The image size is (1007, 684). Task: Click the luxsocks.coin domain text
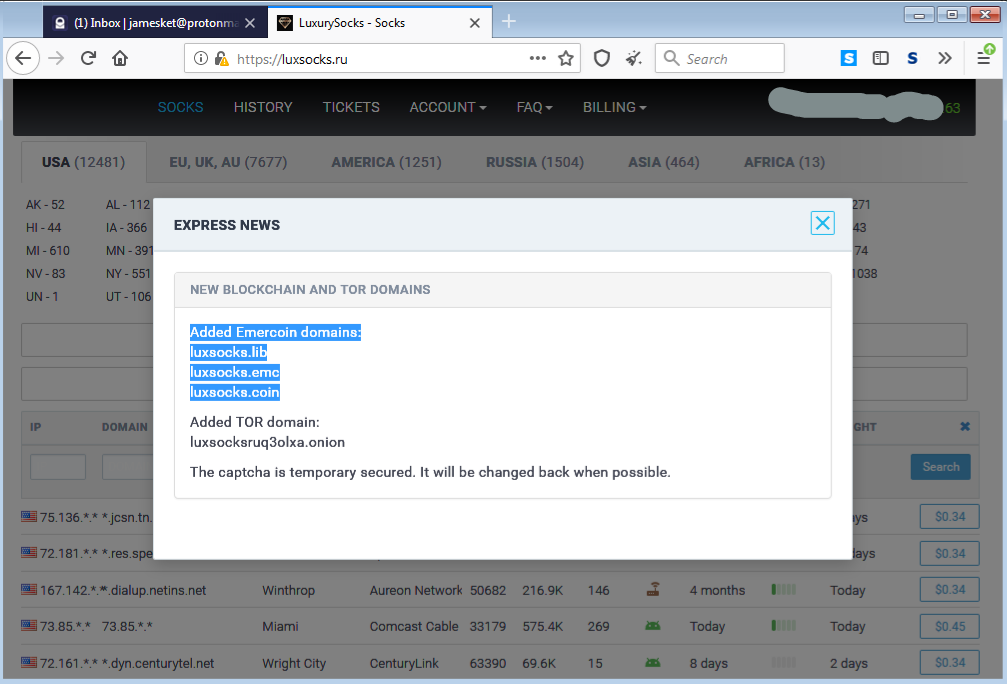234,392
